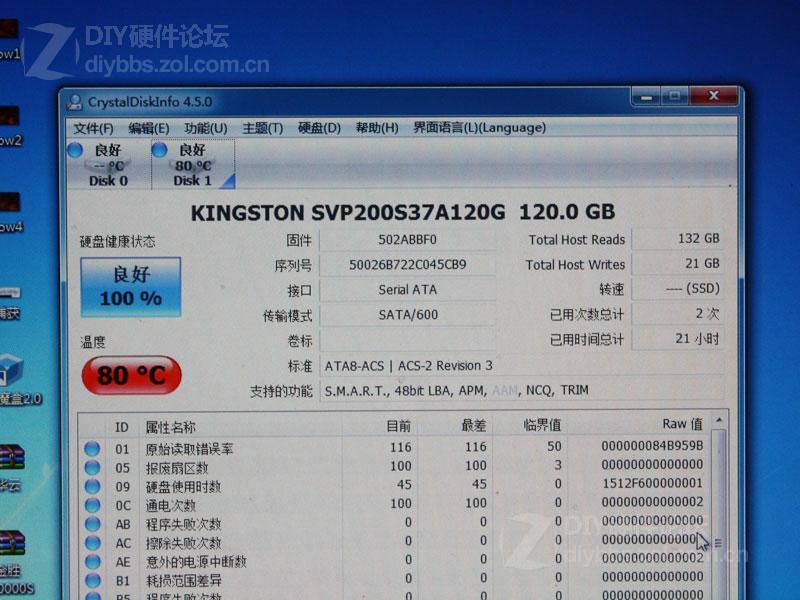Click the status orb of row 05
The image size is (800, 600).
pyautogui.click(x=92, y=468)
